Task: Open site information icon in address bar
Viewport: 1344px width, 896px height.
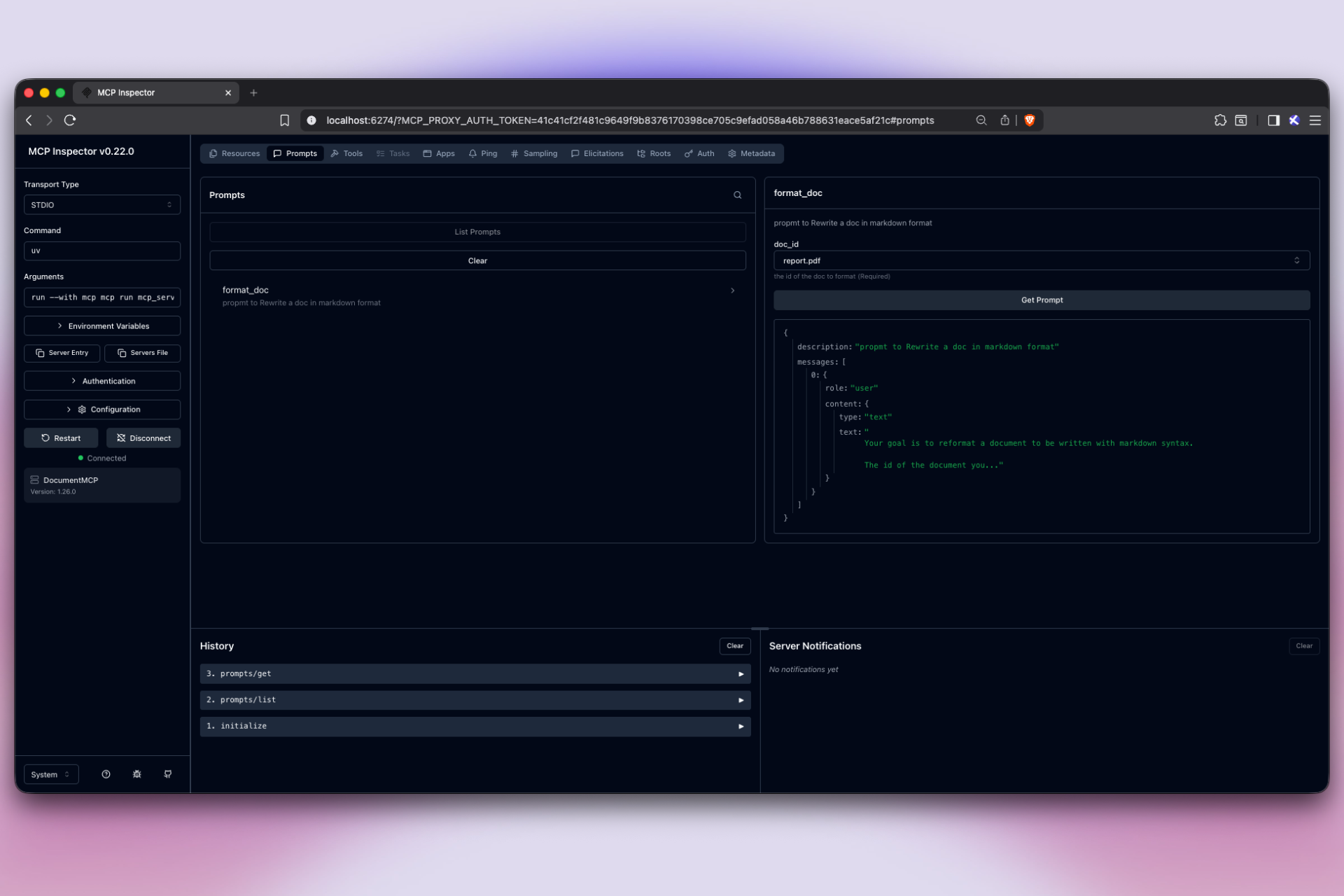Action: pos(311,120)
